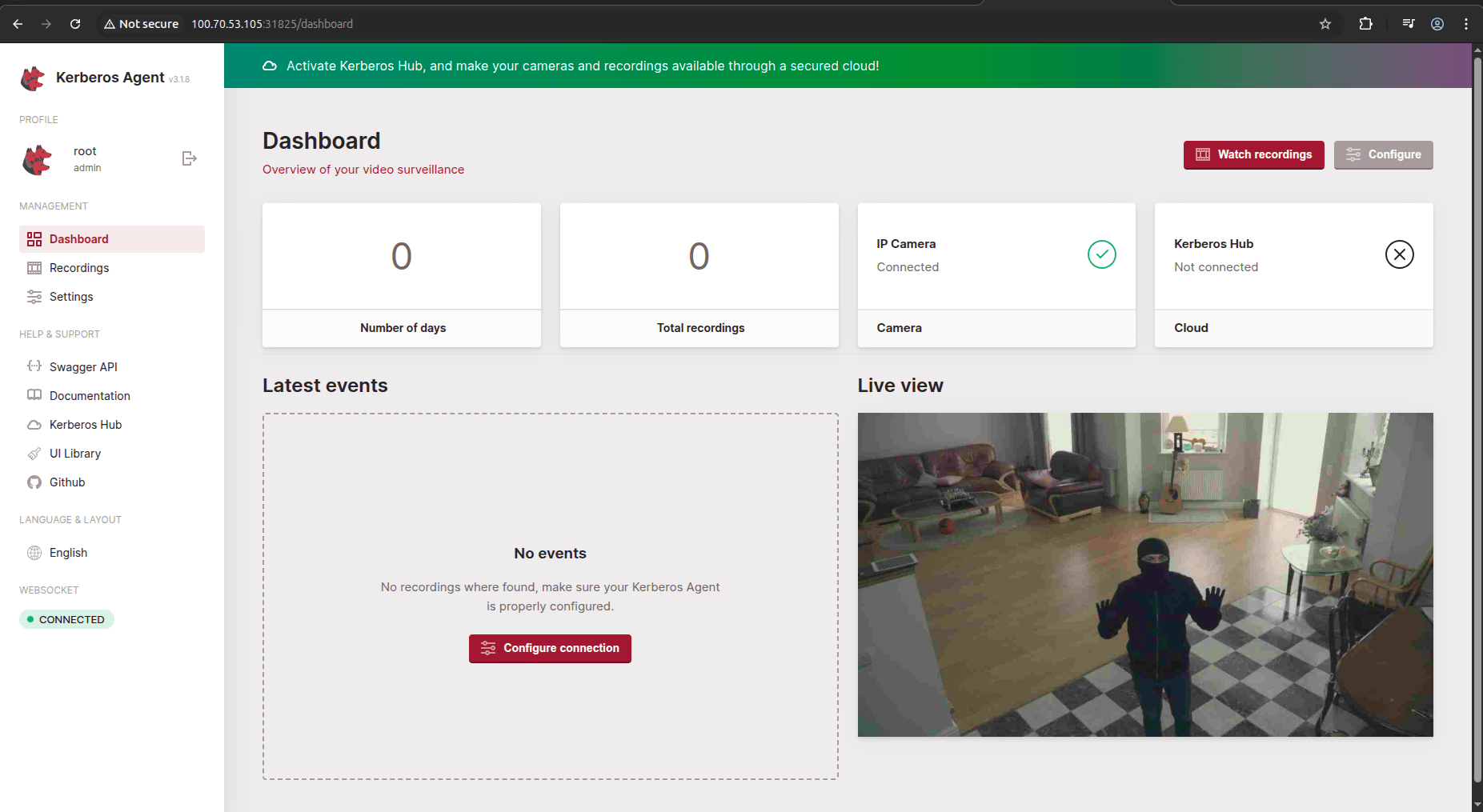Click the Camera card footer label
Screen dimensions: 1483x812
point(899,328)
